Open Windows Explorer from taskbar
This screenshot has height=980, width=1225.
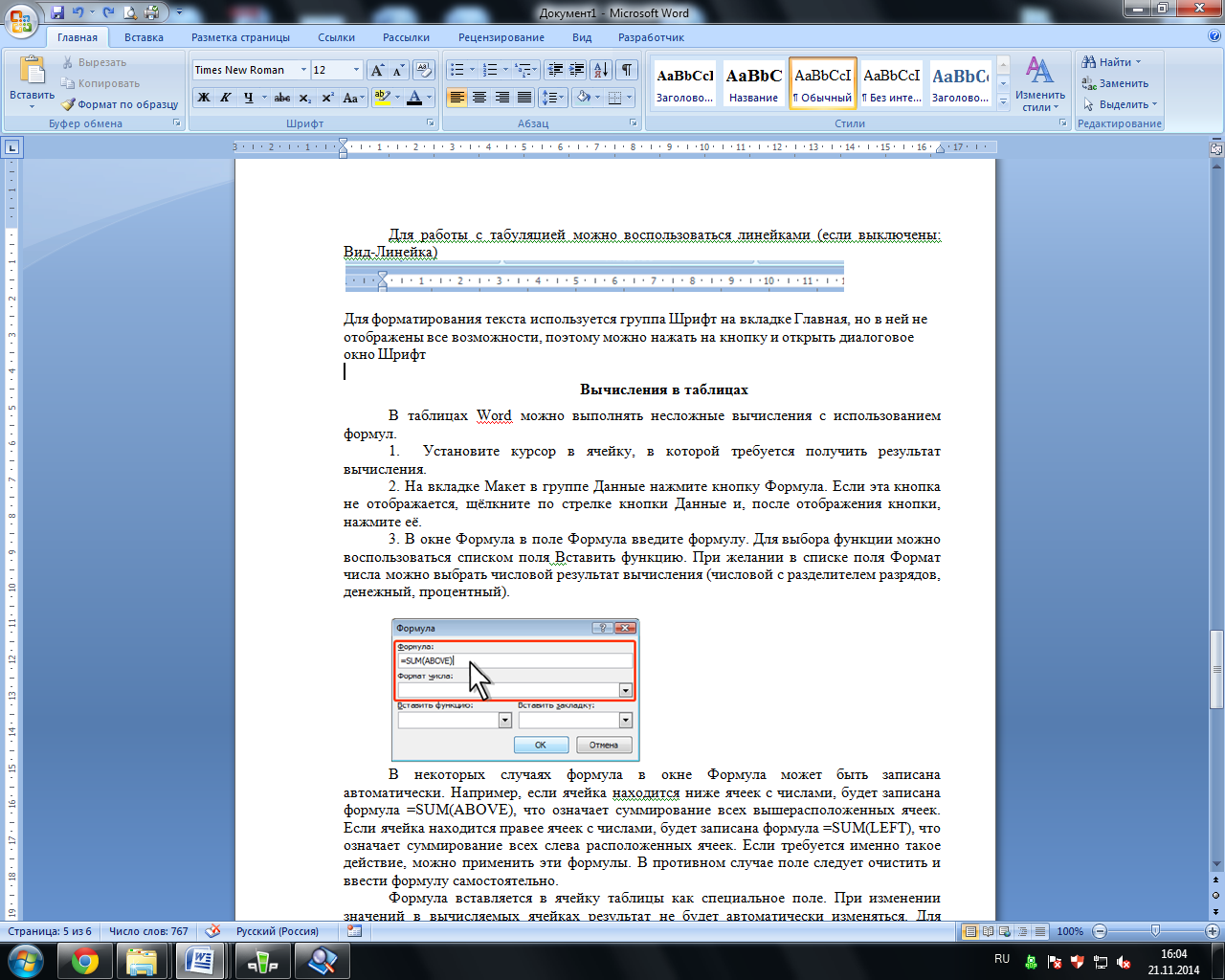(142, 961)
